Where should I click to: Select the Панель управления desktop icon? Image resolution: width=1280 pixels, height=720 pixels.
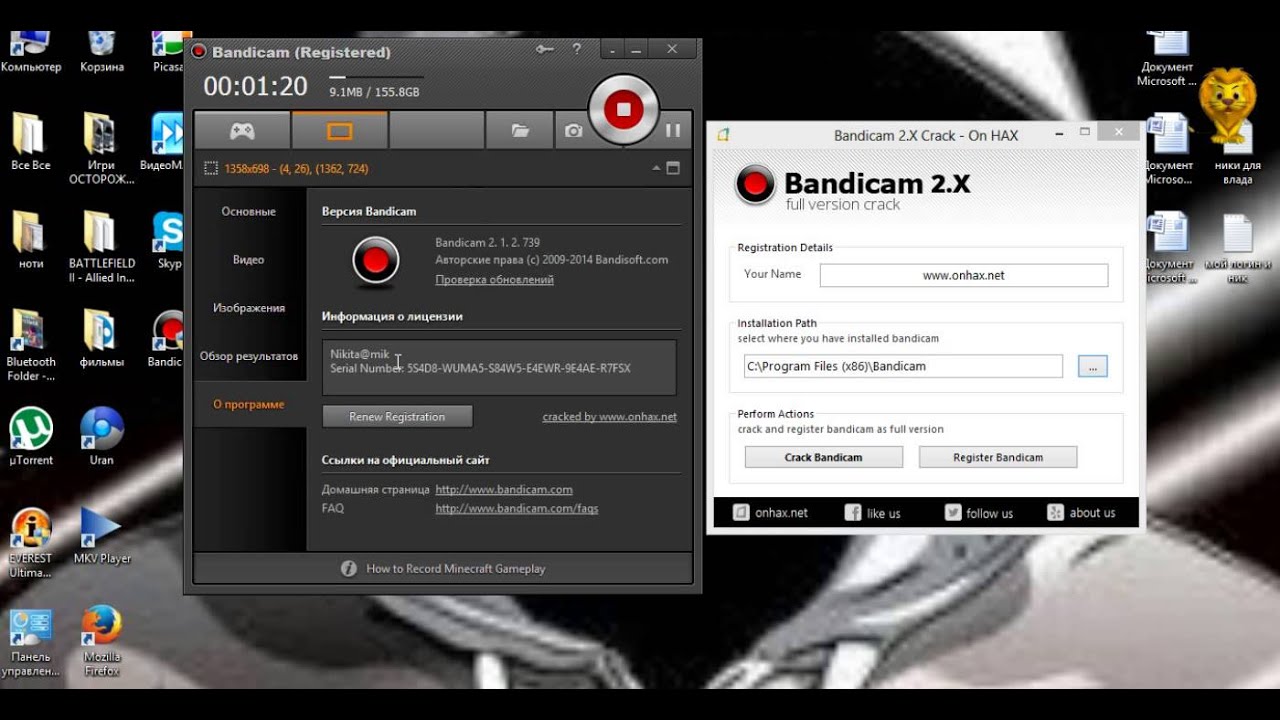tap(30, 642)
